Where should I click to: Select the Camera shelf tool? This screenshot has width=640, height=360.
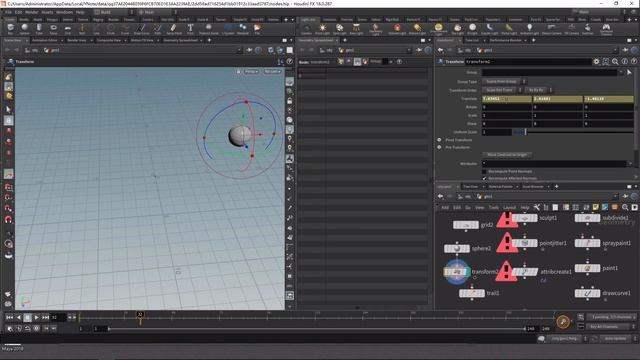(307, 29)
